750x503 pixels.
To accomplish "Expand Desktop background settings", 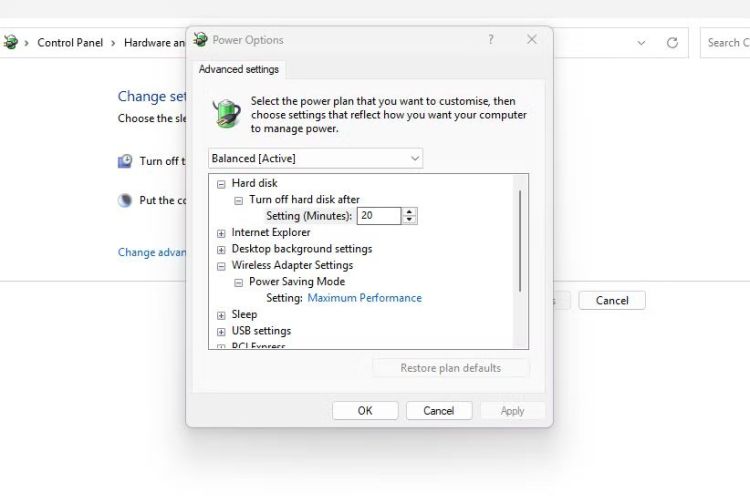I will pyautogui.click(x=221, y=249).
